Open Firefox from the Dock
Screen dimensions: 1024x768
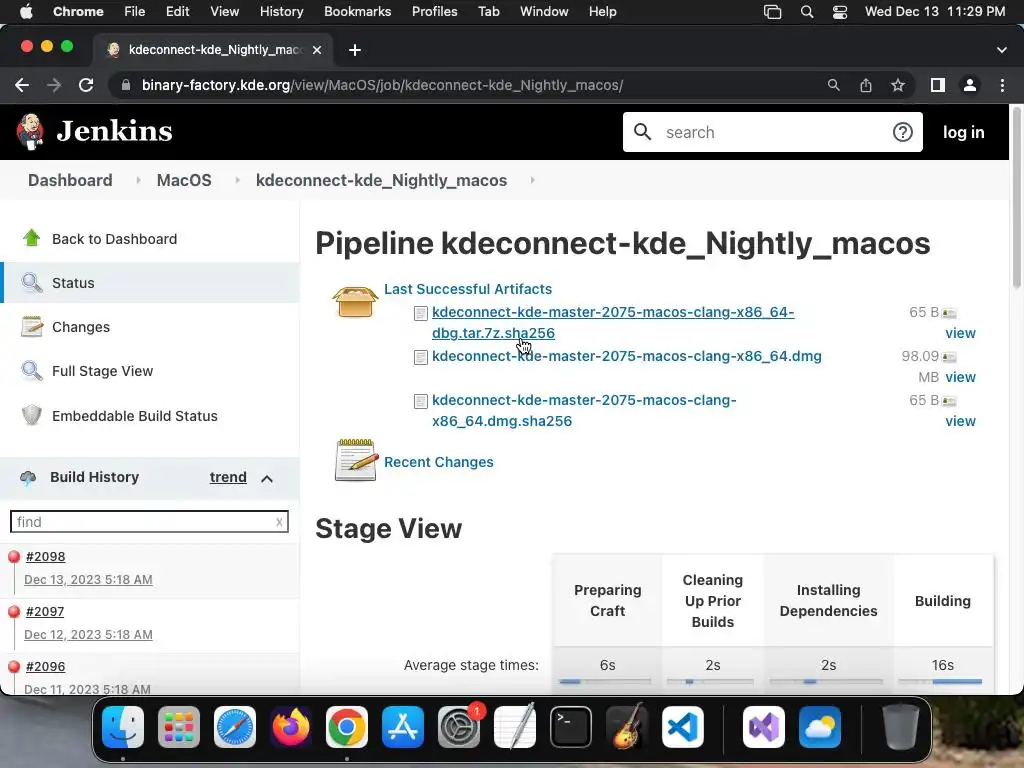(x=291, y=727)
